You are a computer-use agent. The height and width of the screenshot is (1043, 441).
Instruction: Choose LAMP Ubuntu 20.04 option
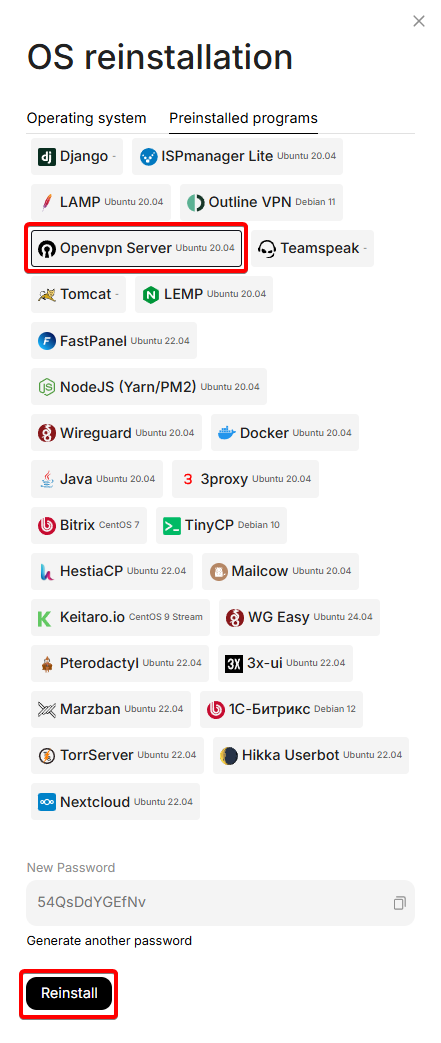(100, 202)
